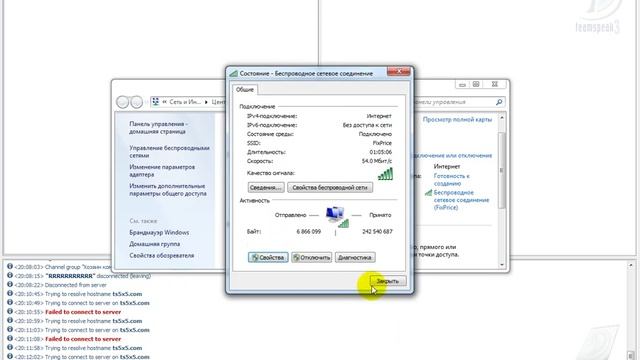Minimize the Control Panel window
The image size is (640, 360).
tap(462, 84)
